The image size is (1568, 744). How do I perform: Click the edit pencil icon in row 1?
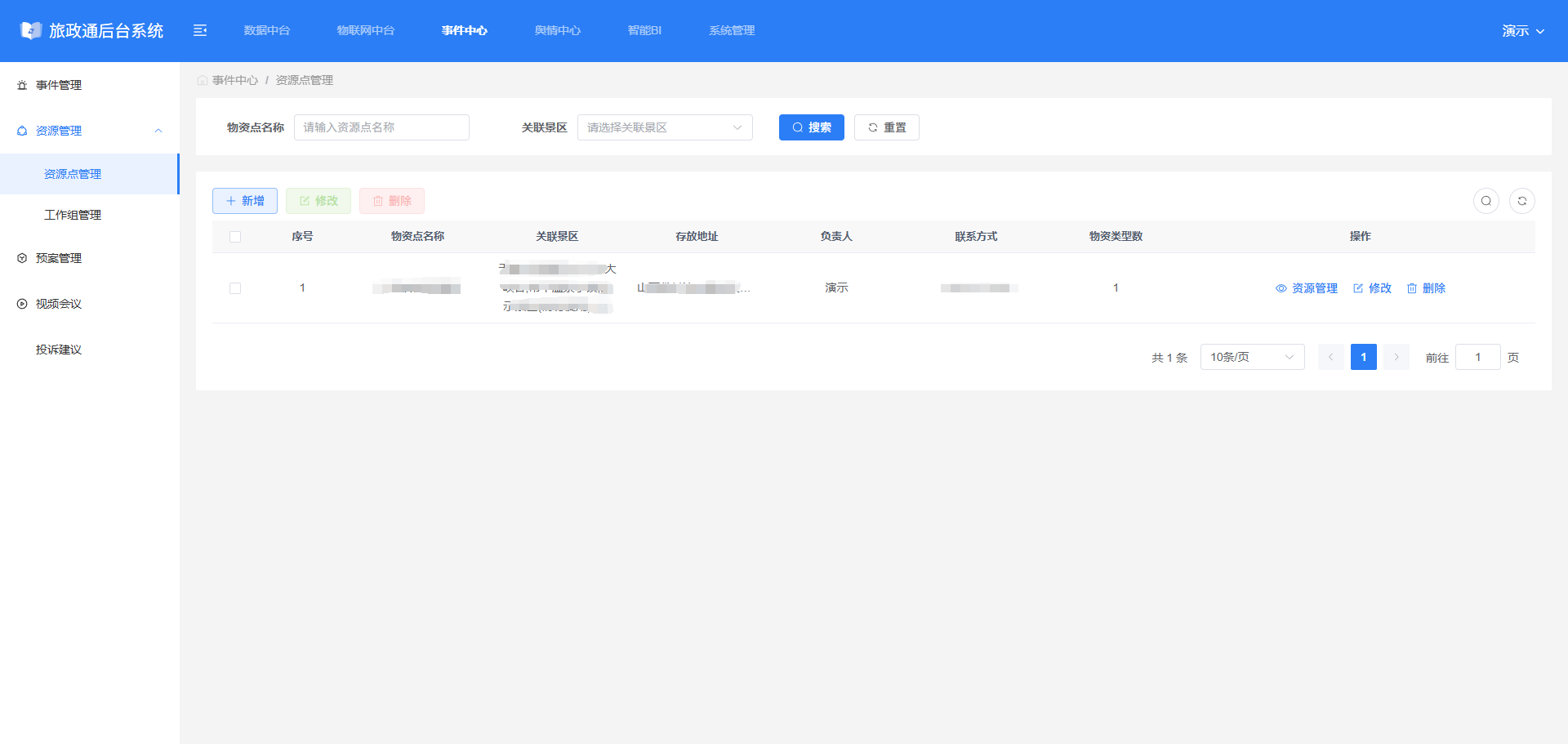1358,288
